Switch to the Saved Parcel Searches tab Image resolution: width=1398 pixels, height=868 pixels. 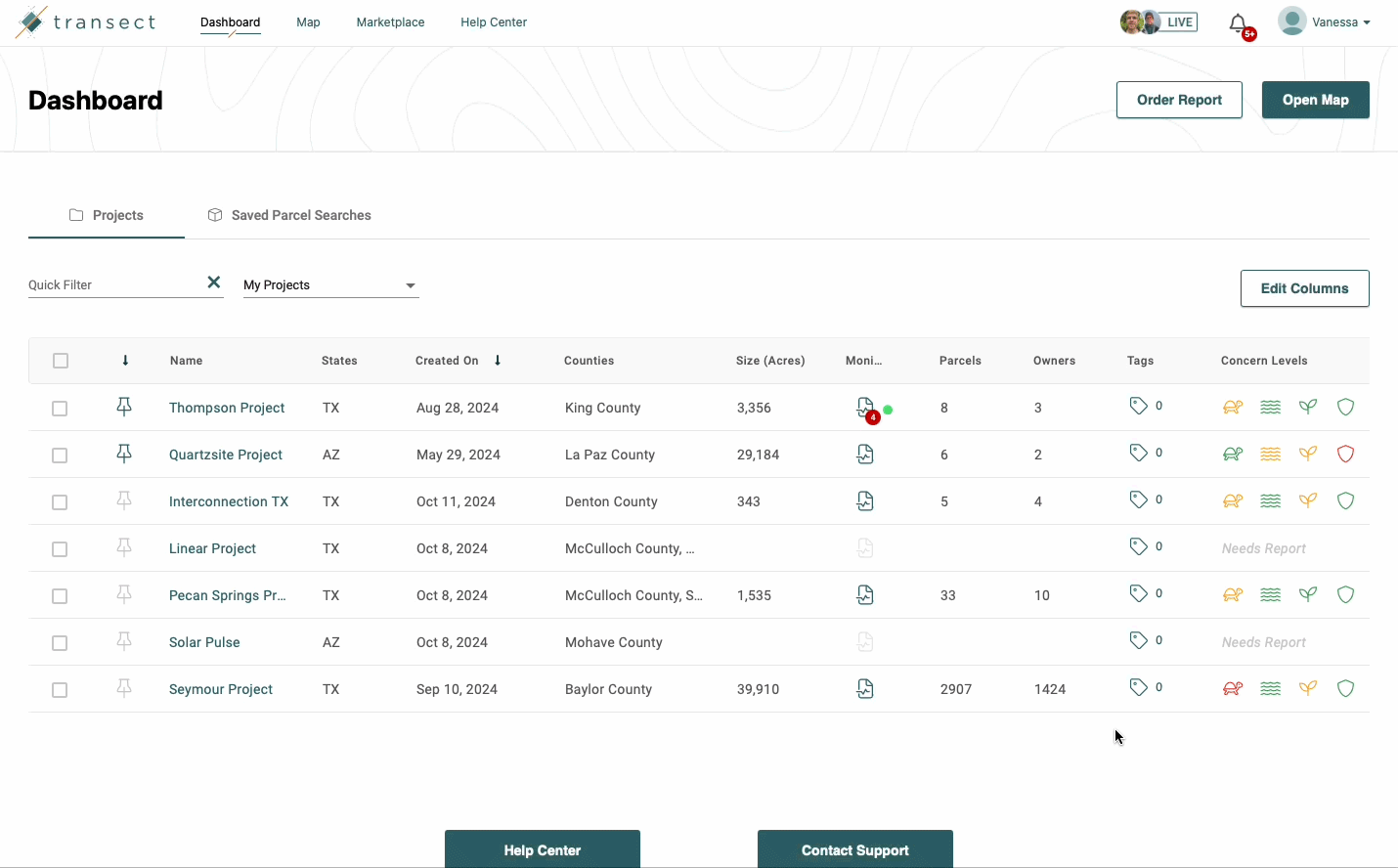tap(289, 215)
